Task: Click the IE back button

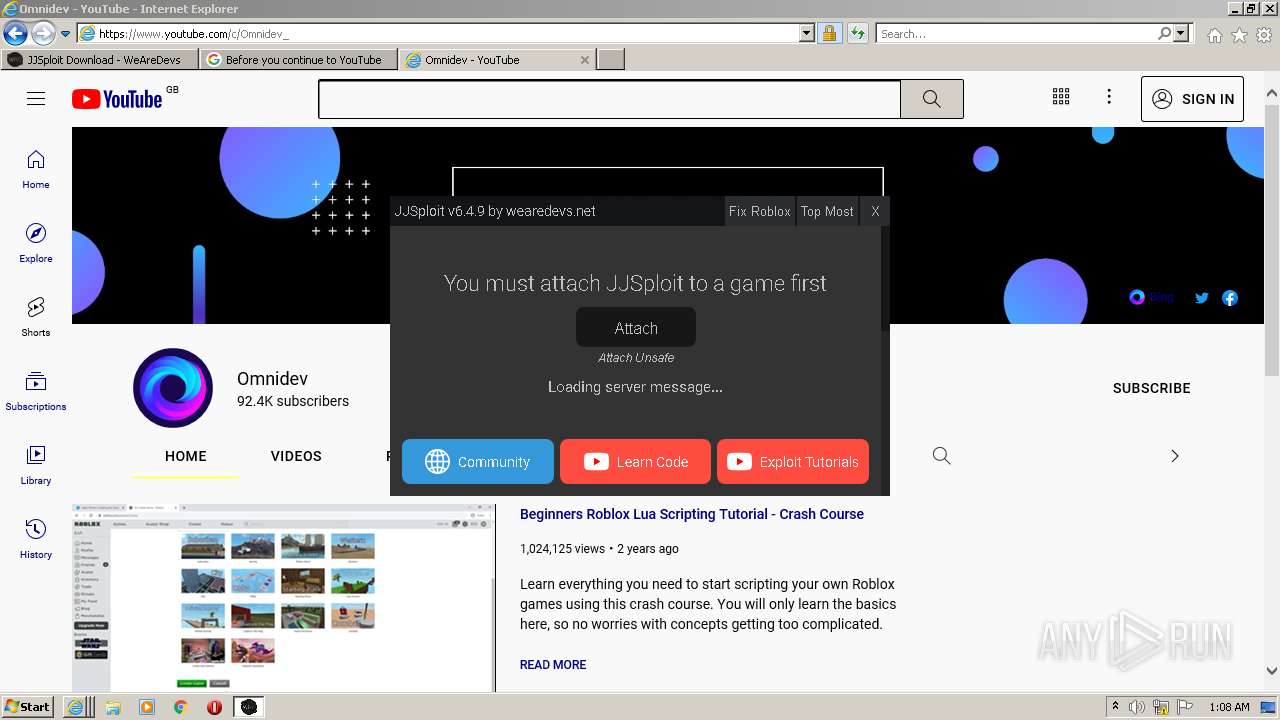Action: click(x=15, y=34)
